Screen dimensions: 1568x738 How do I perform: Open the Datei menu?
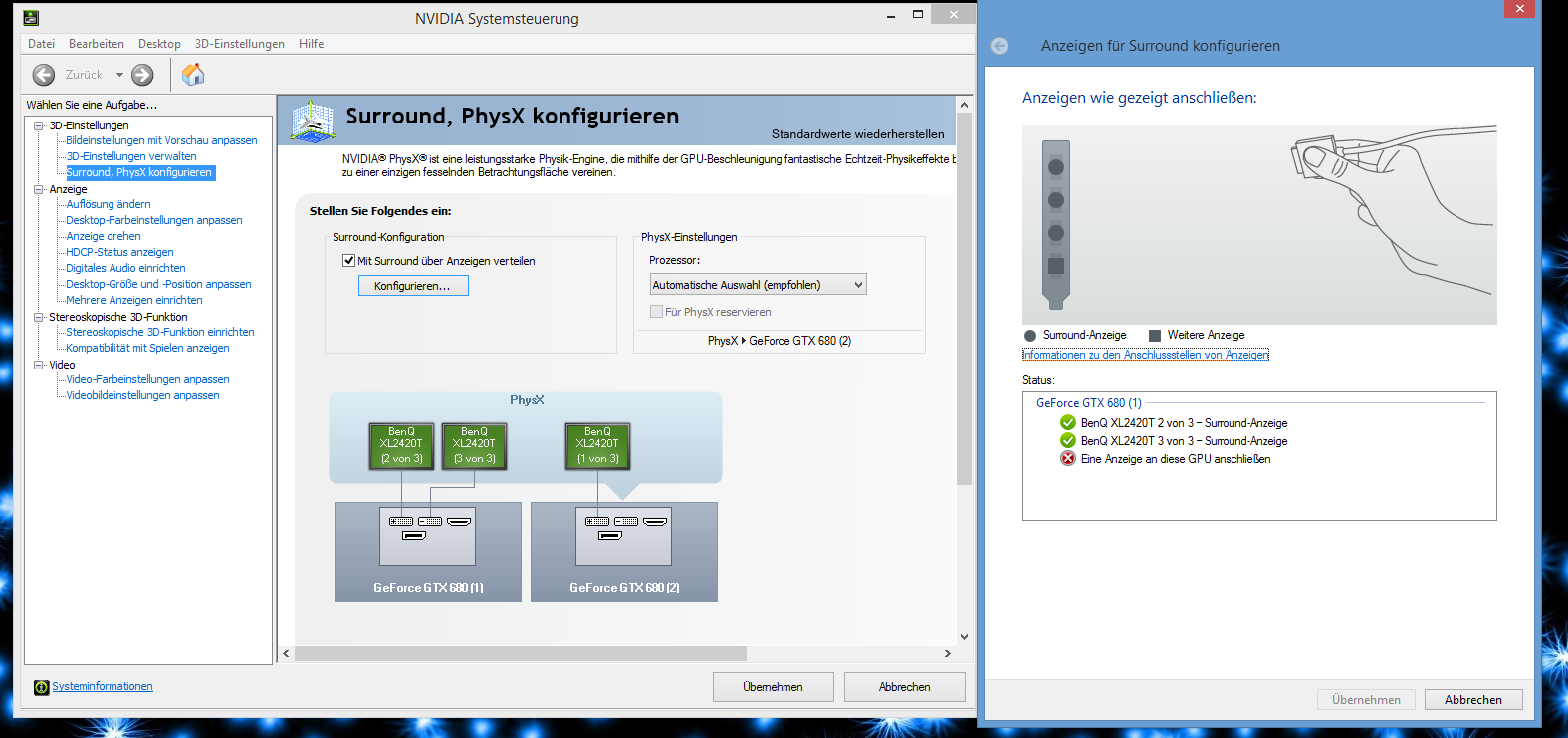[x=42, y=44]
